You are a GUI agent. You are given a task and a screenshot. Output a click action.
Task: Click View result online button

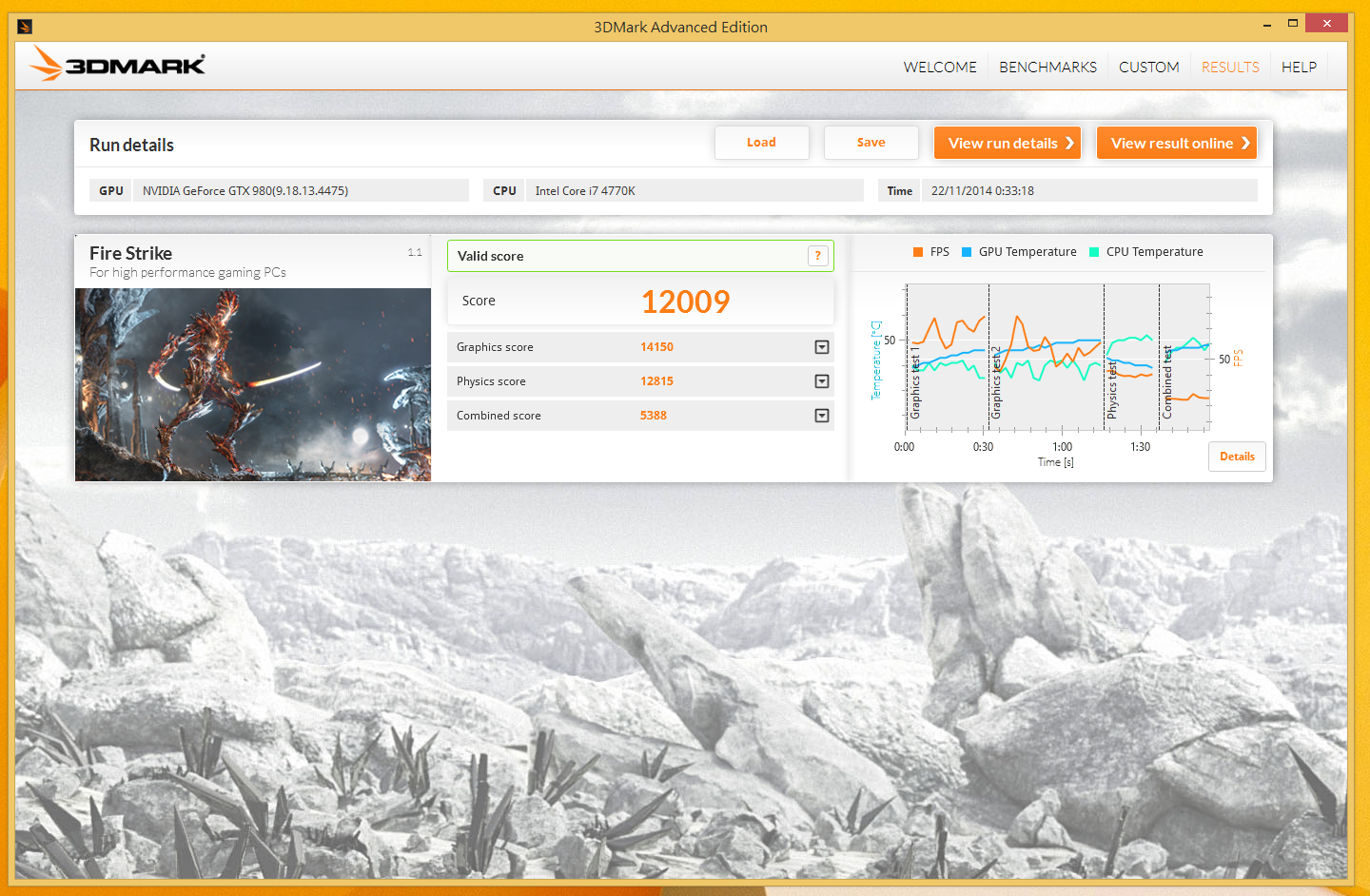click(1177, 143)
